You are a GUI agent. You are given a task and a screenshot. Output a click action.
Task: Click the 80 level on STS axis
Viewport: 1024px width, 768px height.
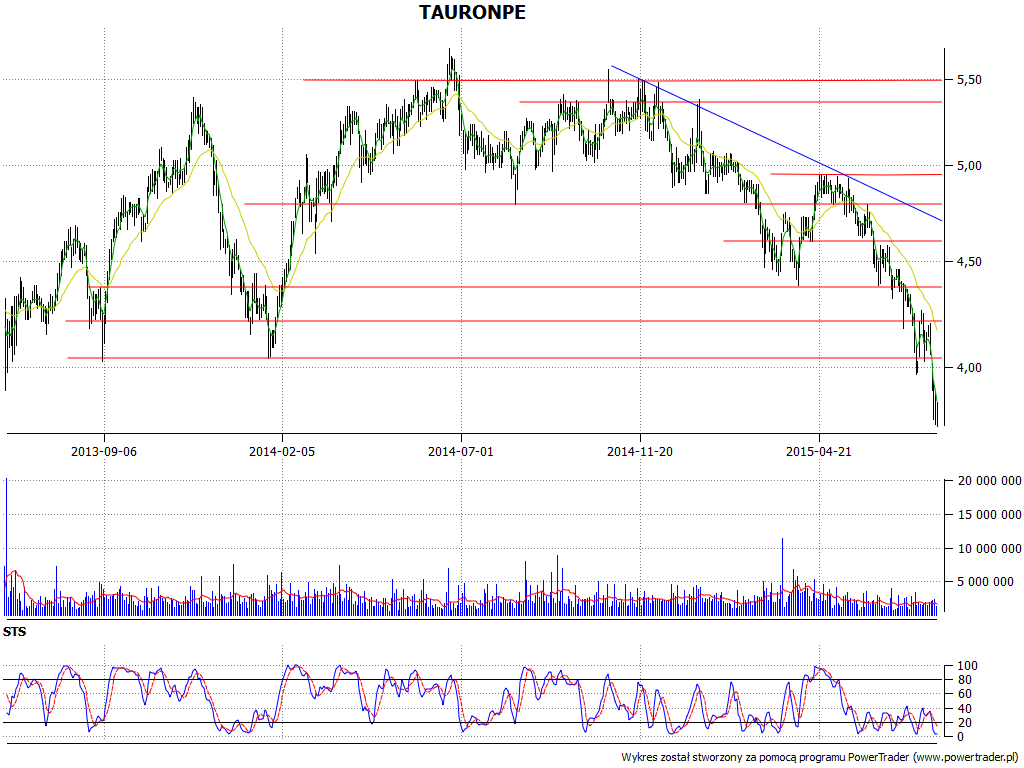[964, 680]
